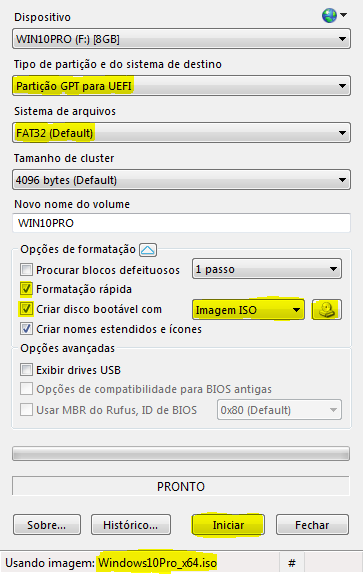Open the Histórico... log button

point(131,525)
